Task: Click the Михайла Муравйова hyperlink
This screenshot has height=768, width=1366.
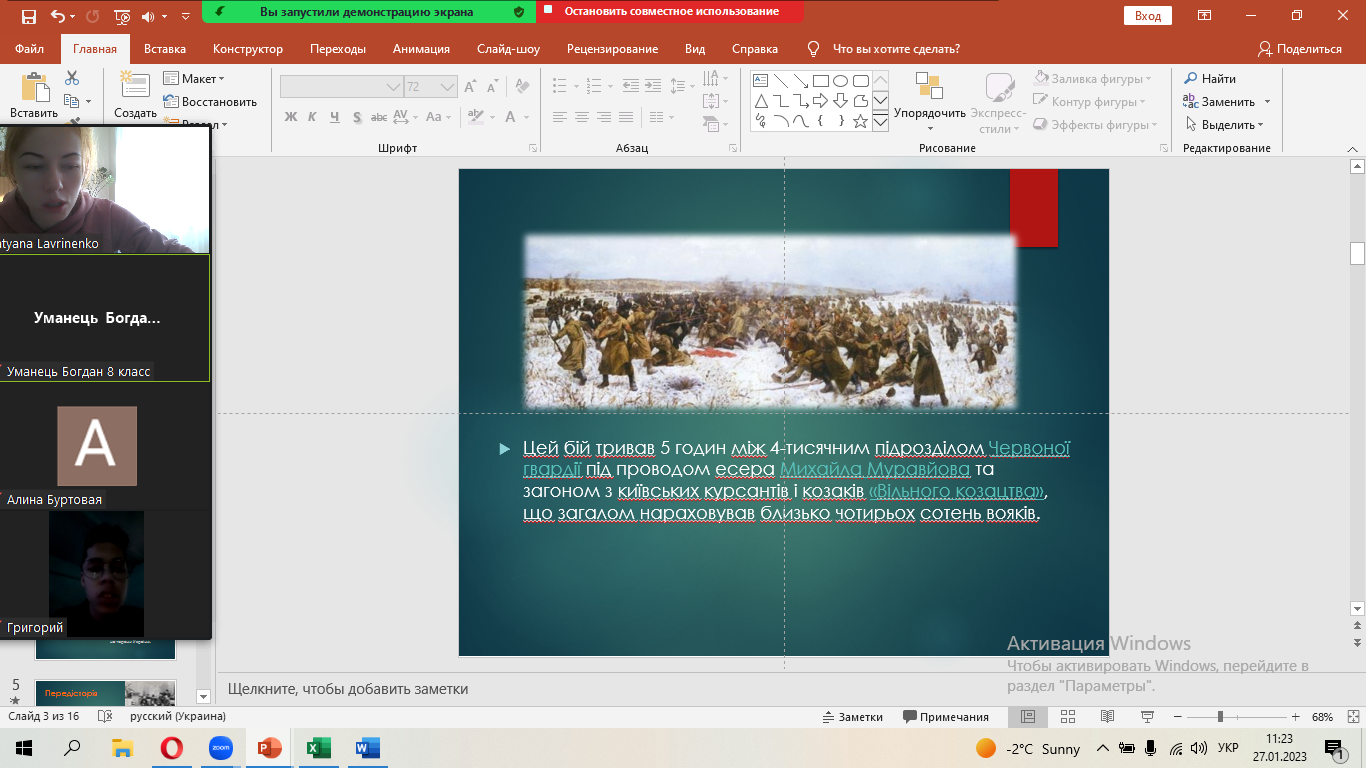Action: point(875,469)
